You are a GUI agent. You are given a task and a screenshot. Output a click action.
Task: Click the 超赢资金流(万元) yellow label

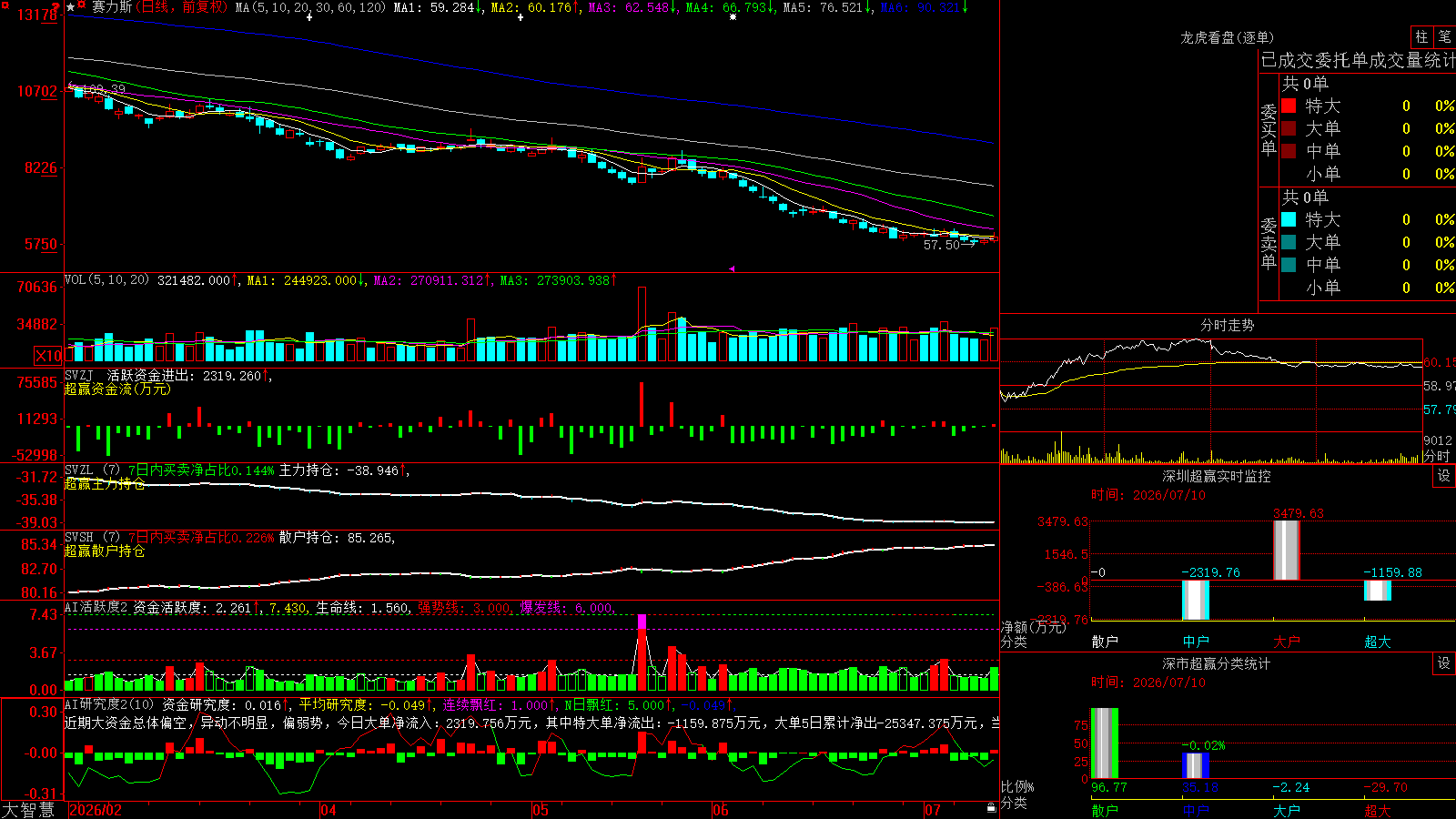tap(117, 389)
